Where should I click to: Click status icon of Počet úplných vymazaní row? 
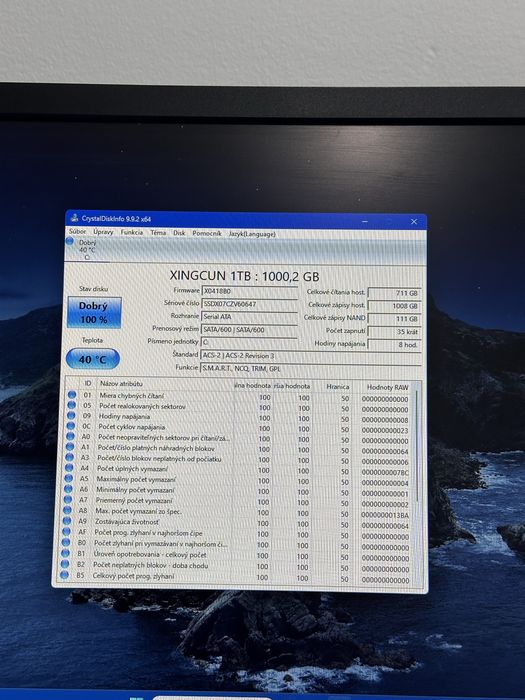click(x=69, y=467)
